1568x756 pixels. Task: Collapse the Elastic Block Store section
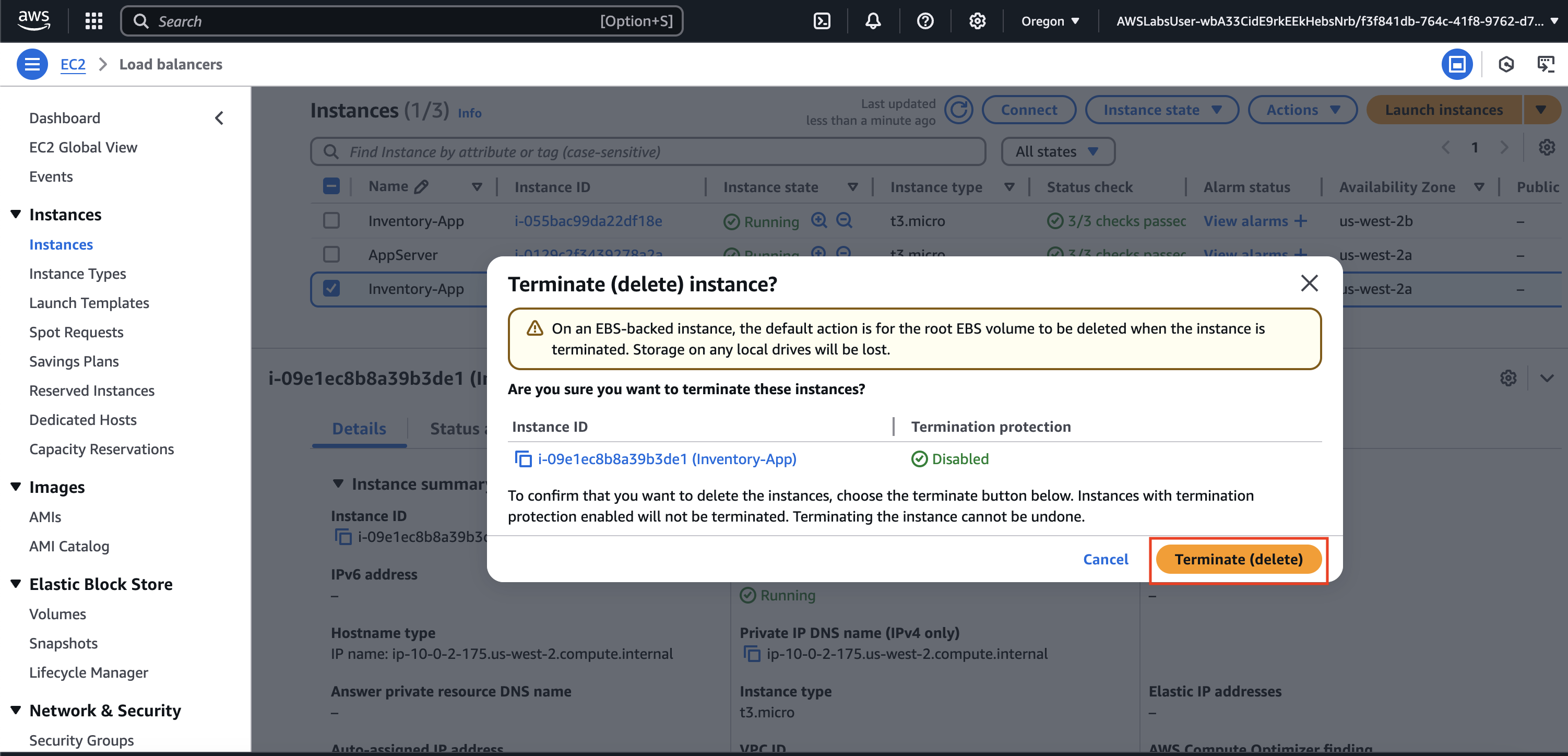coord(16,584)
